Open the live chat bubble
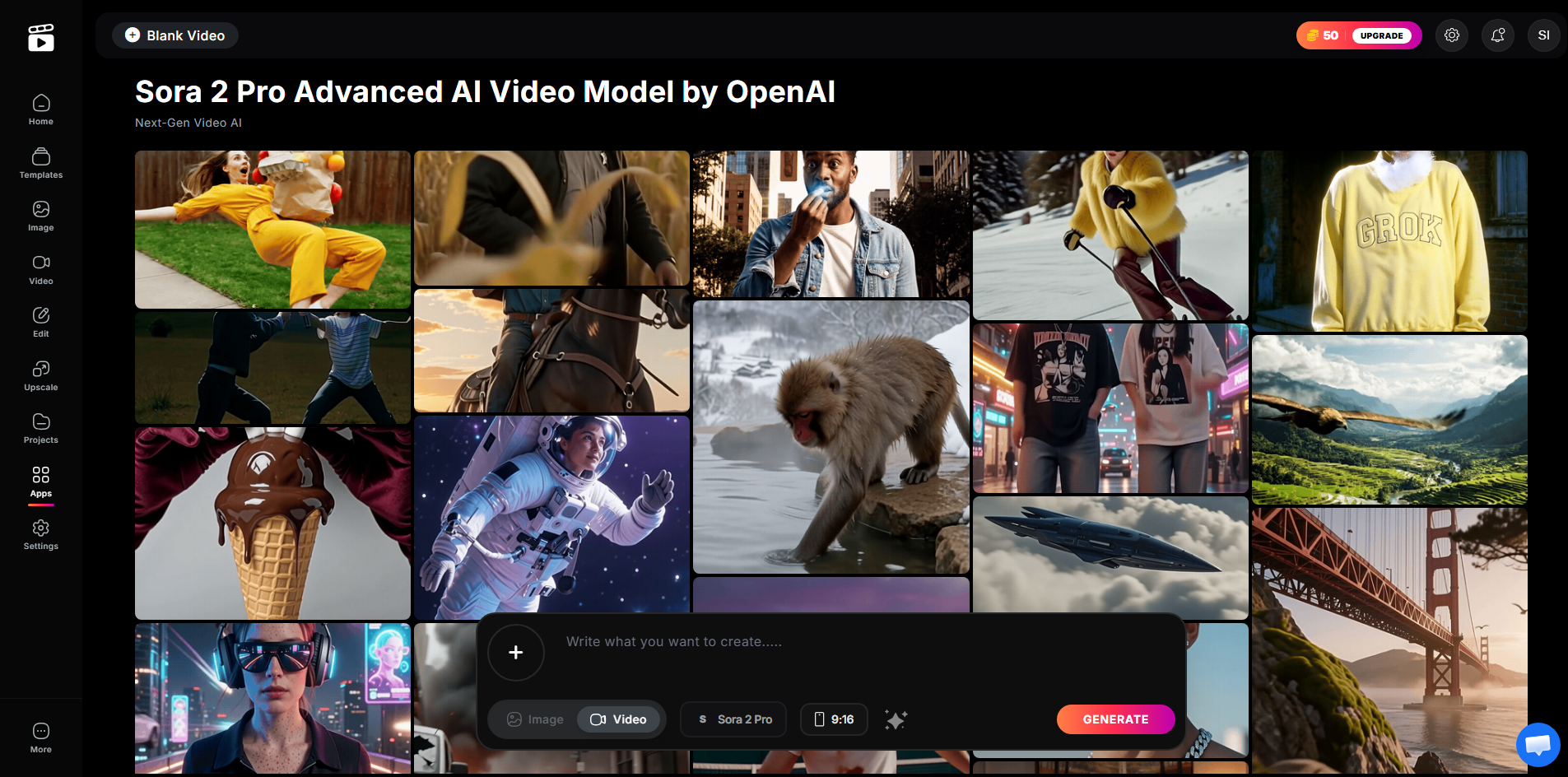Screen dimensions: 1568x777 click(x=1538, y=745)
